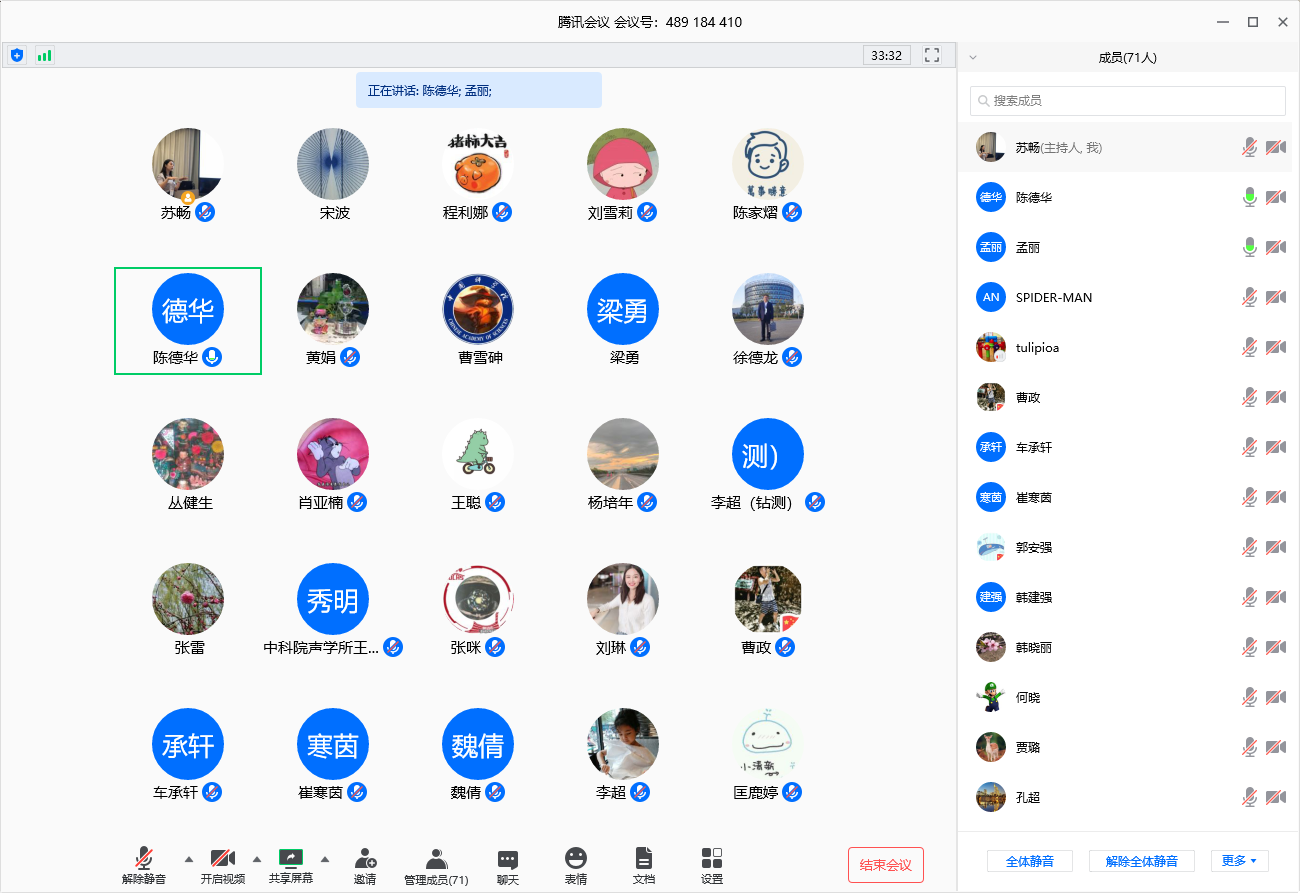Check the green network signal icon
Screen dimensions: 1300x893
coord(44,56)
